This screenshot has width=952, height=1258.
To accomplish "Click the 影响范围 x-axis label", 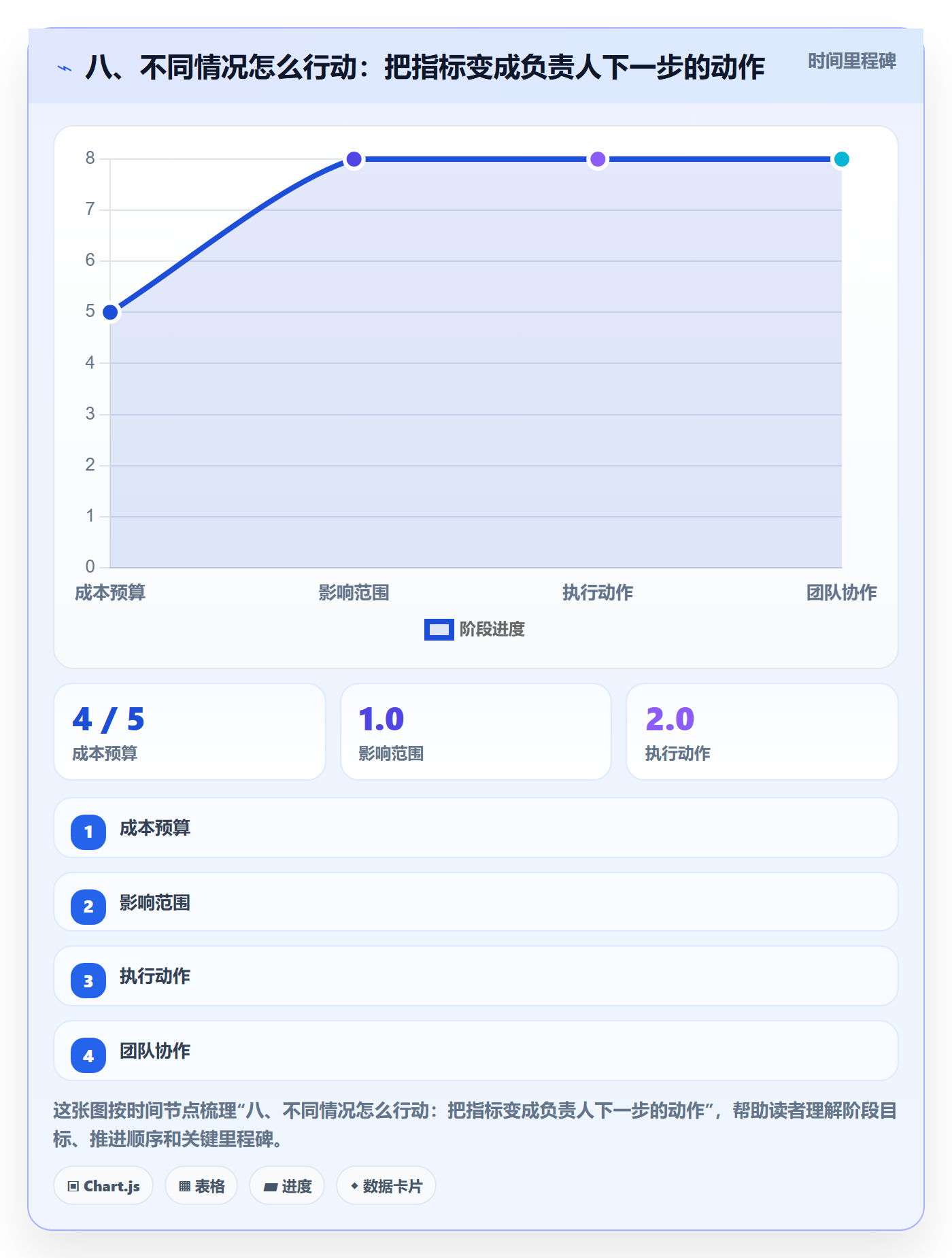I will 354,593.
